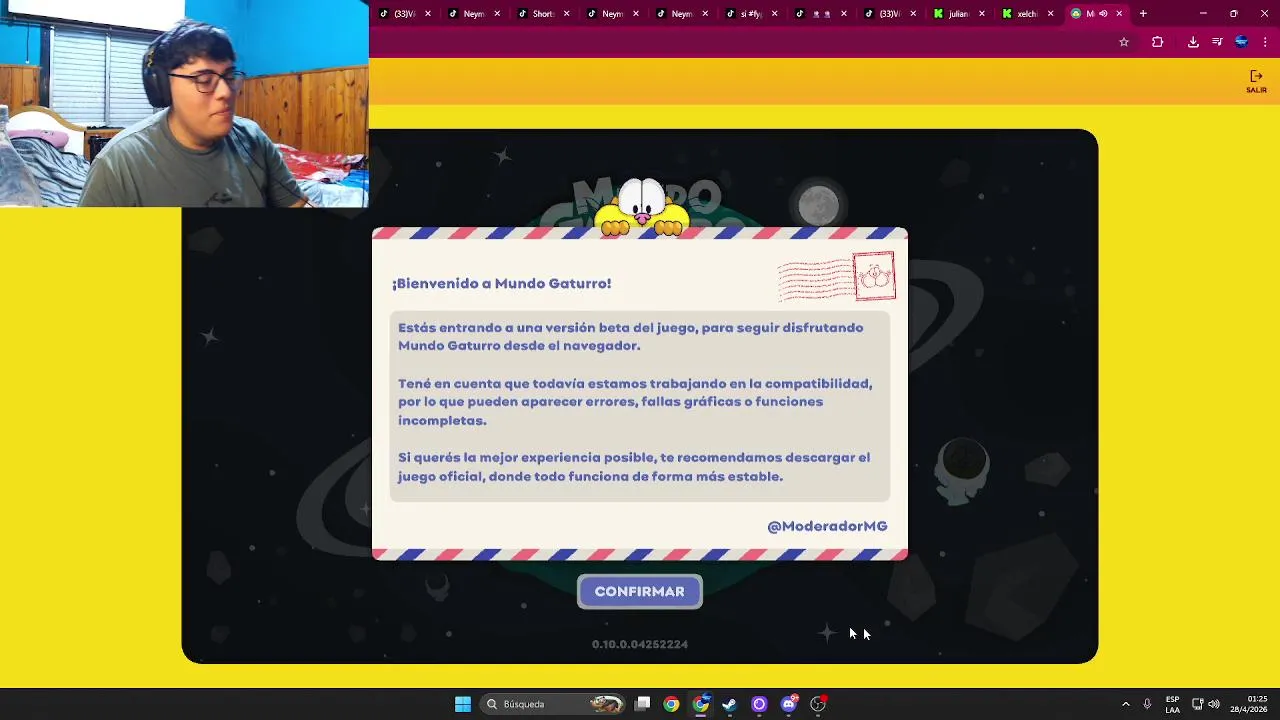Bookmark this page with star icon
This screenshot has width=1280, height=720.
pyautogui.click(x=1124, y=42)
